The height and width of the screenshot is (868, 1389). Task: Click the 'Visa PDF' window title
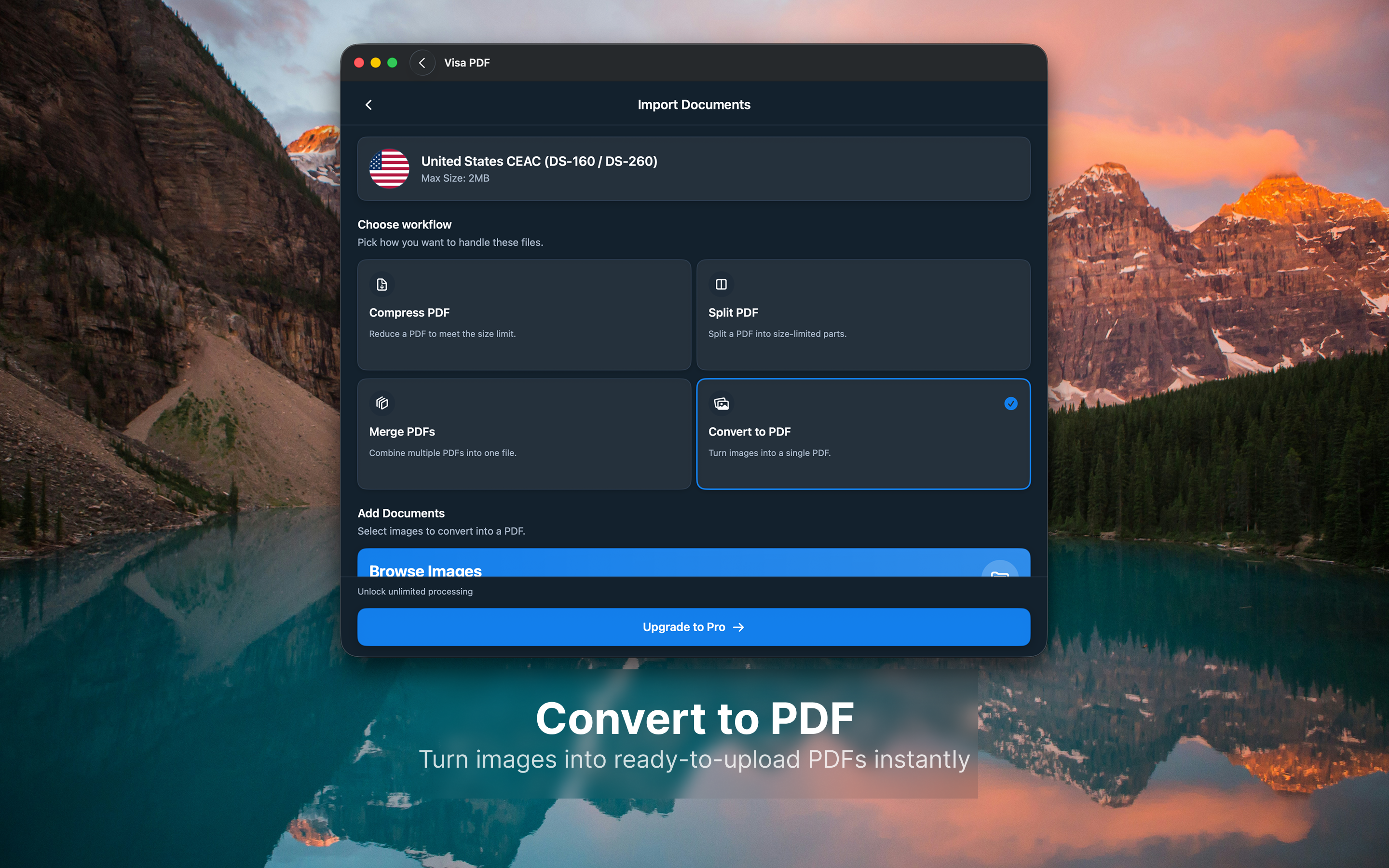click(467, 63)
